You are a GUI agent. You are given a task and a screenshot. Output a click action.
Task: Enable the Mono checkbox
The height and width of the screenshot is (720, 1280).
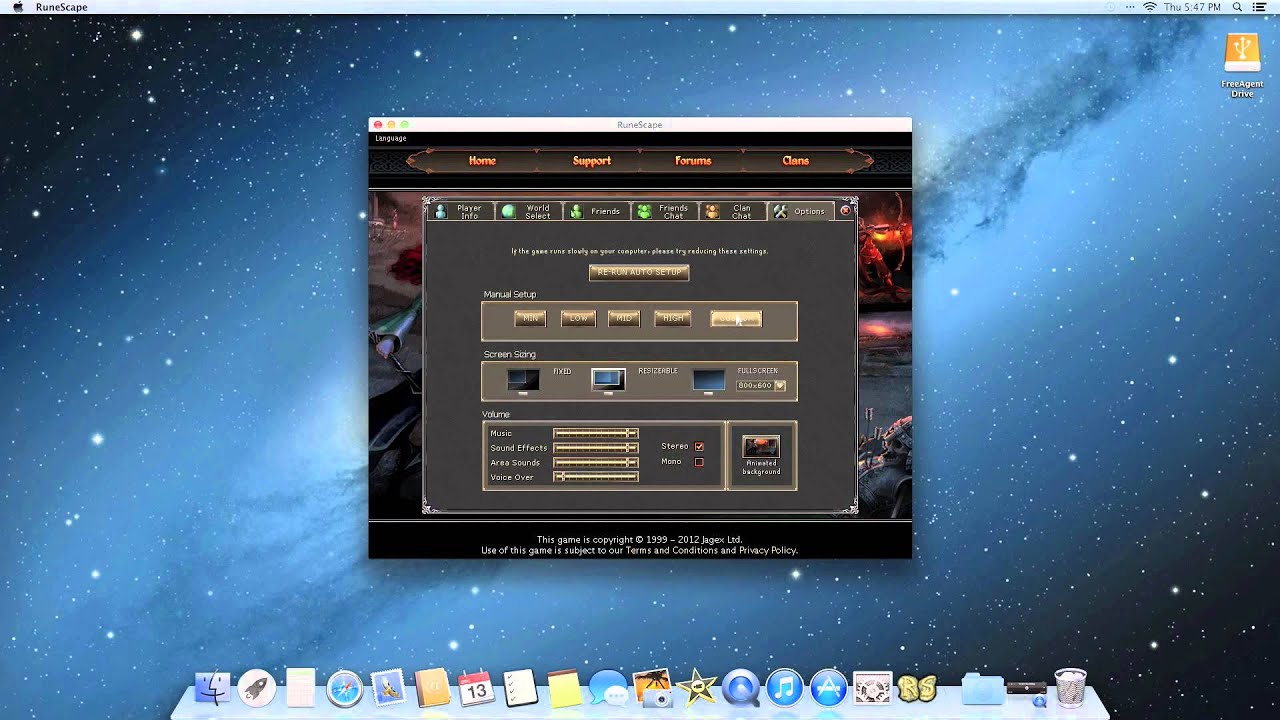click(x=699, y=462)
